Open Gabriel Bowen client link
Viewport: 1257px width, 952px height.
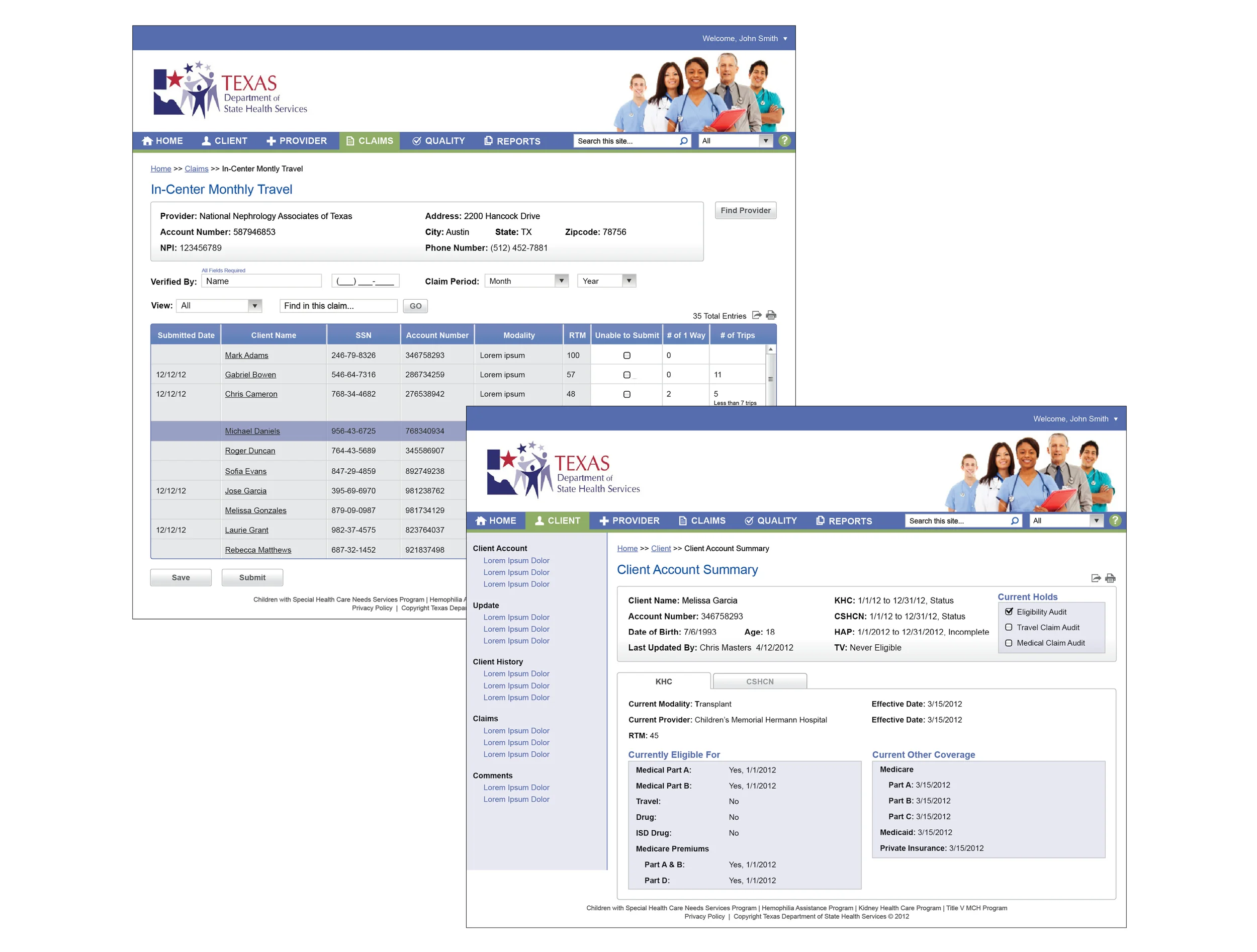tap(250, 375)
